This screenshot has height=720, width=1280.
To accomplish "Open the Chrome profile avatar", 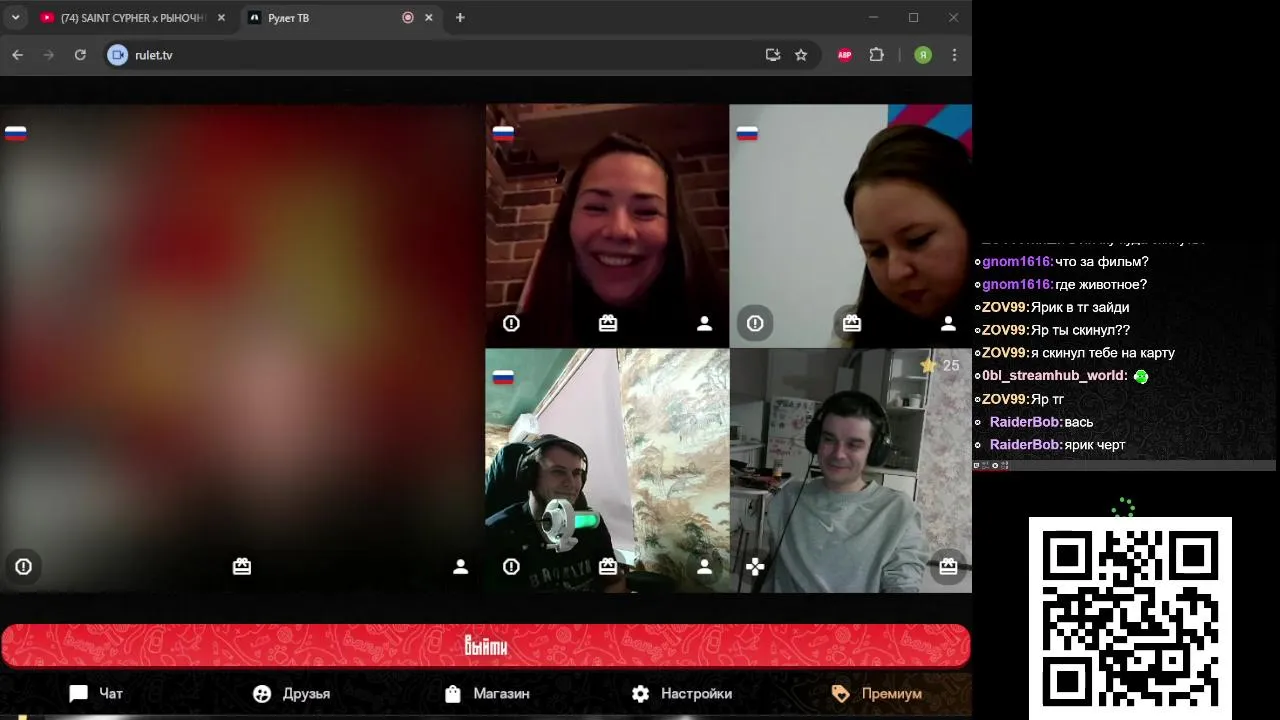I will [923, 55].
